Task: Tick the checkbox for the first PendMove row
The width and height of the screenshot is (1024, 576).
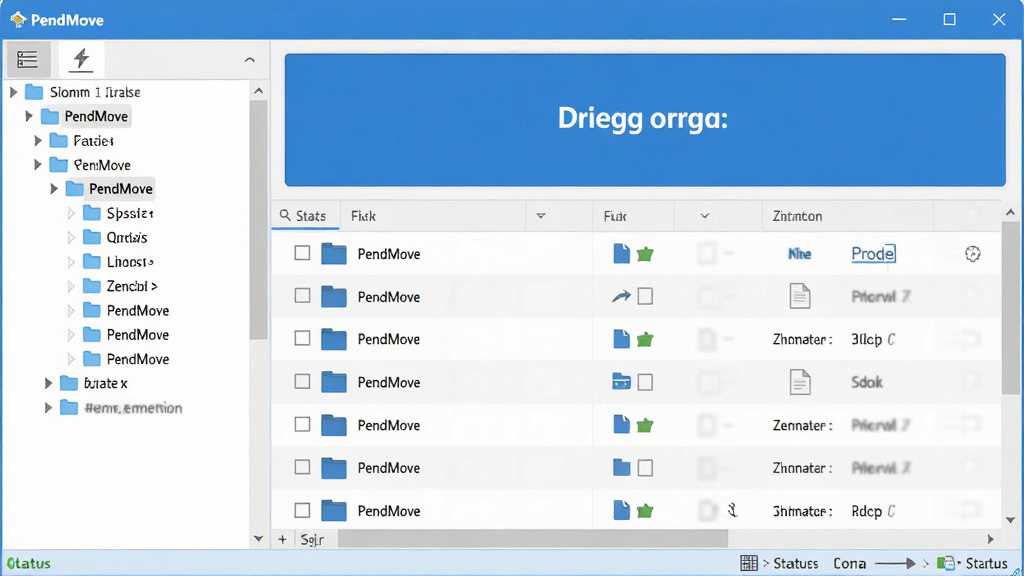Action: (302, 253)
